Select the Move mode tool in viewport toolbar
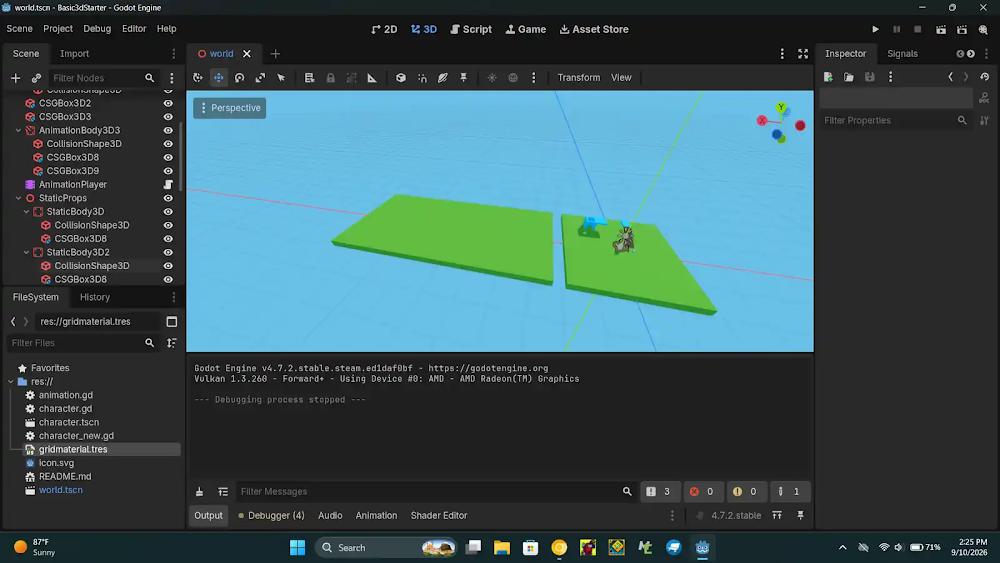This screenshot has height=563, width=1000. [x=219, y=78]
